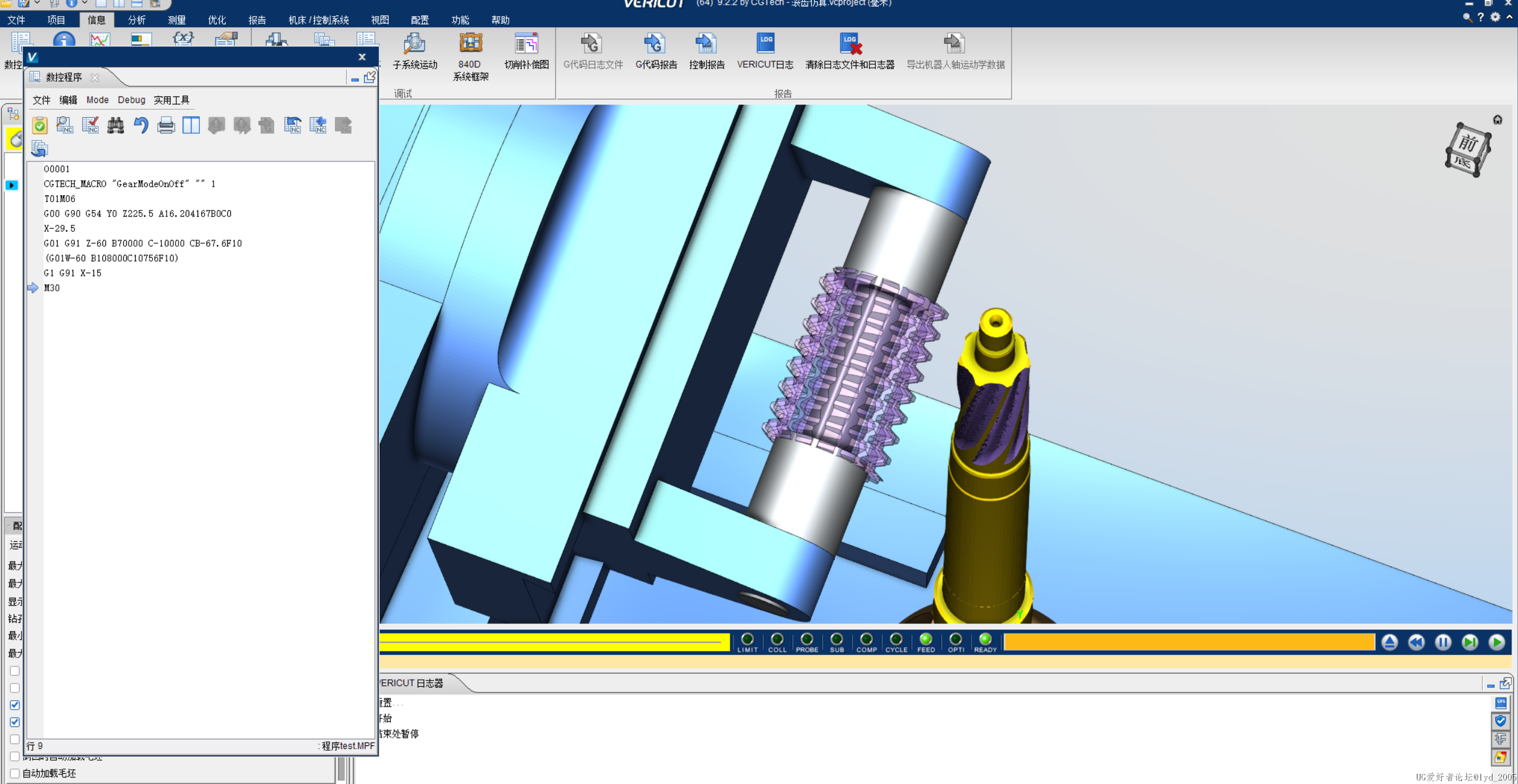Click the magnifier NC search icon
The height and width of the screenshot is (784, 1518).
[65, 125]
